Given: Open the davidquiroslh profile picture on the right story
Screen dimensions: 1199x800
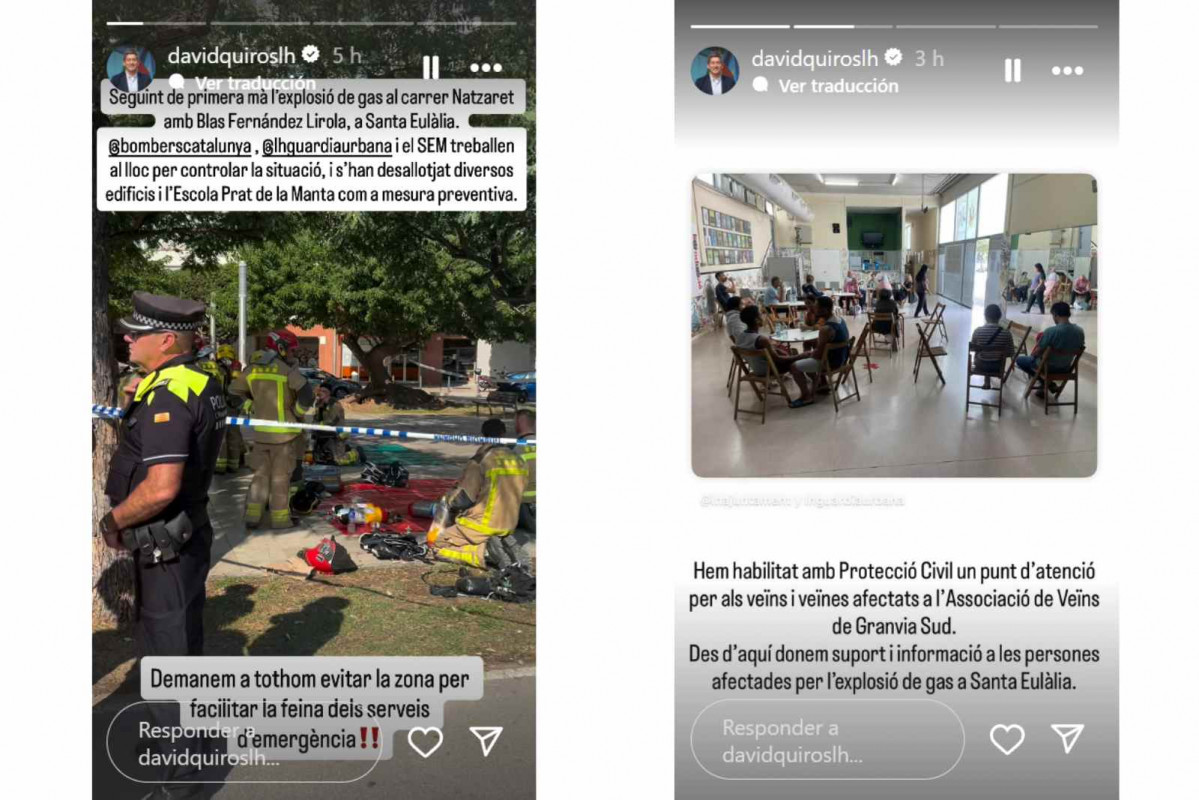Looking at the screenshot, I should (715, 70).
